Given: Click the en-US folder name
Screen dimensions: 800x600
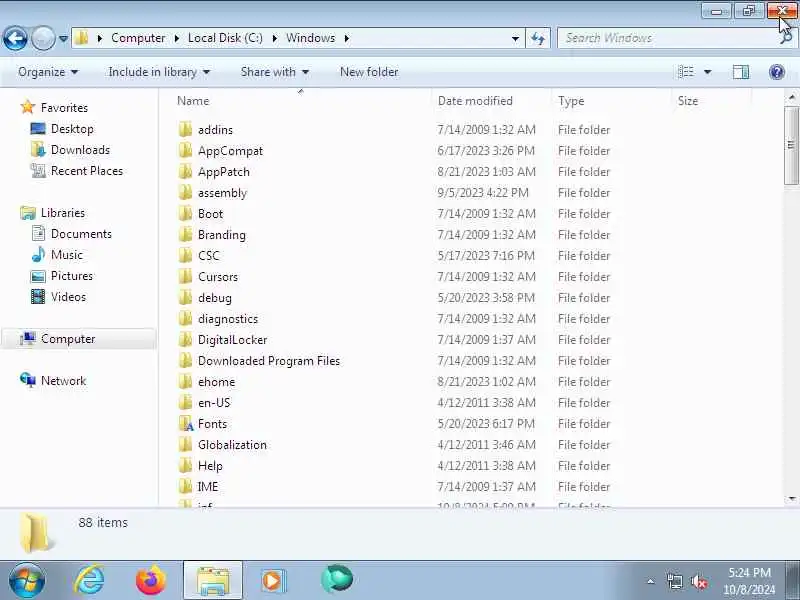Looking at the screenshot, I should click(x=214, y=403).
